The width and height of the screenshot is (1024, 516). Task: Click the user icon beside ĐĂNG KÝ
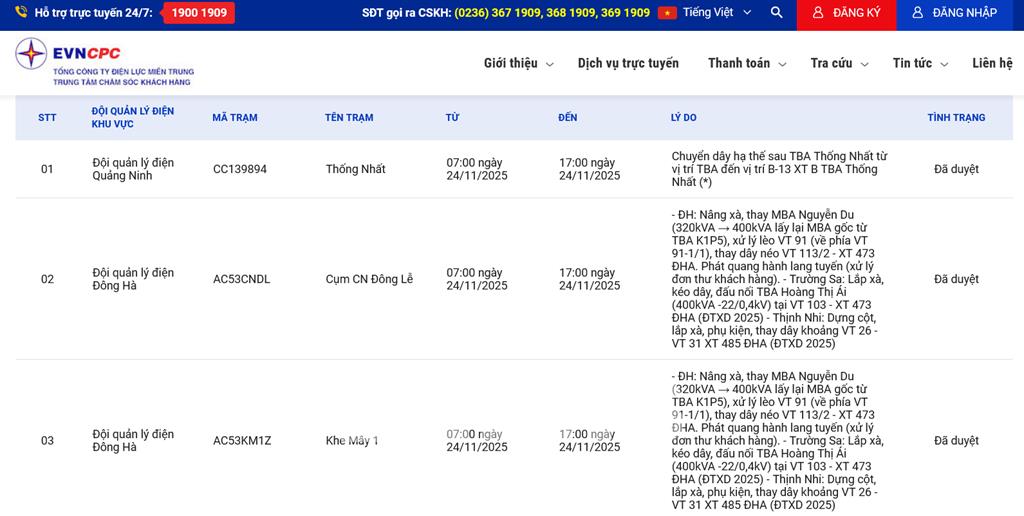pos(818,13)
